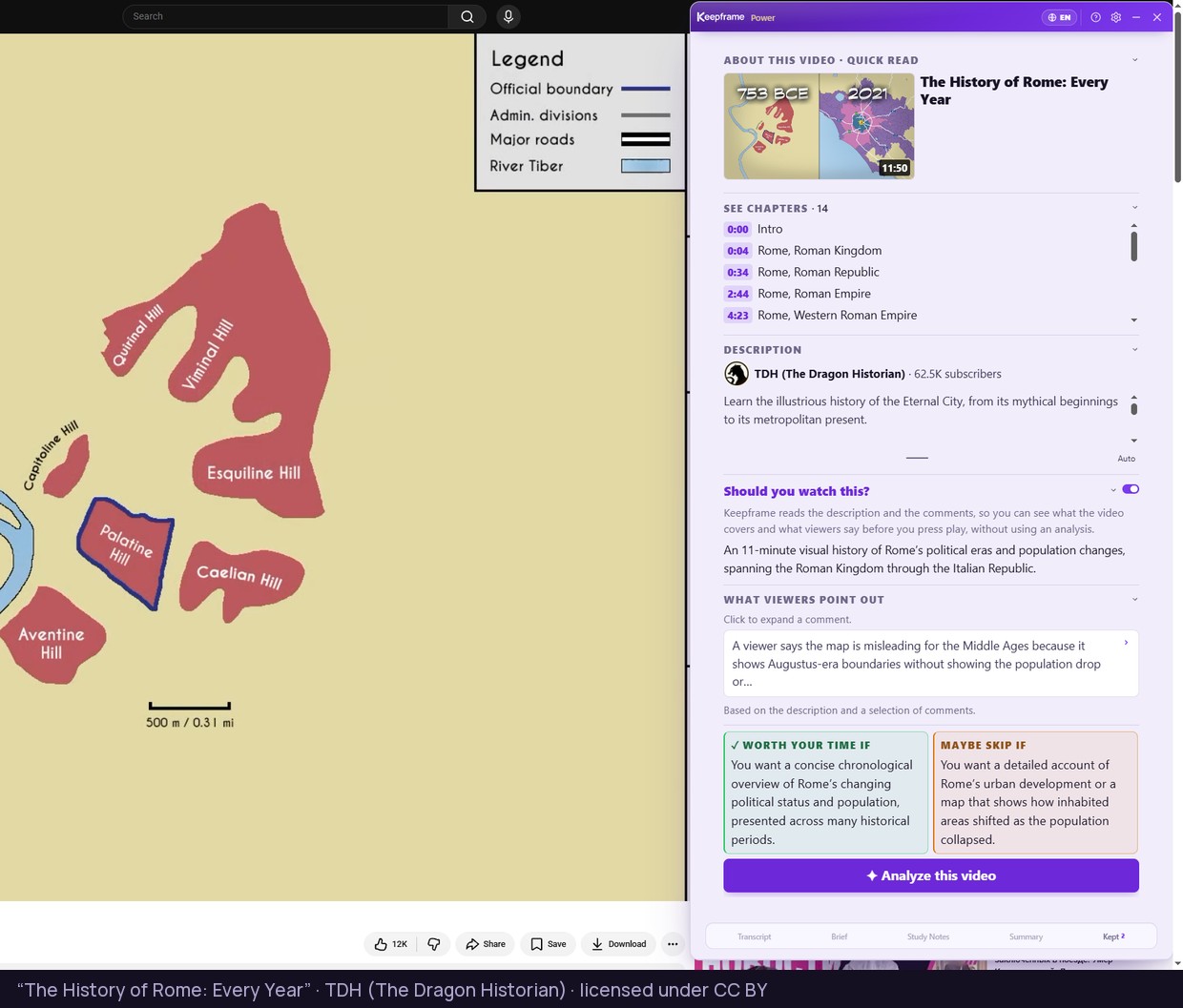Switch to the Study Notes tab
Image resolution: width=1183 pixels, height=1008 pixels.
coord(928,936)
